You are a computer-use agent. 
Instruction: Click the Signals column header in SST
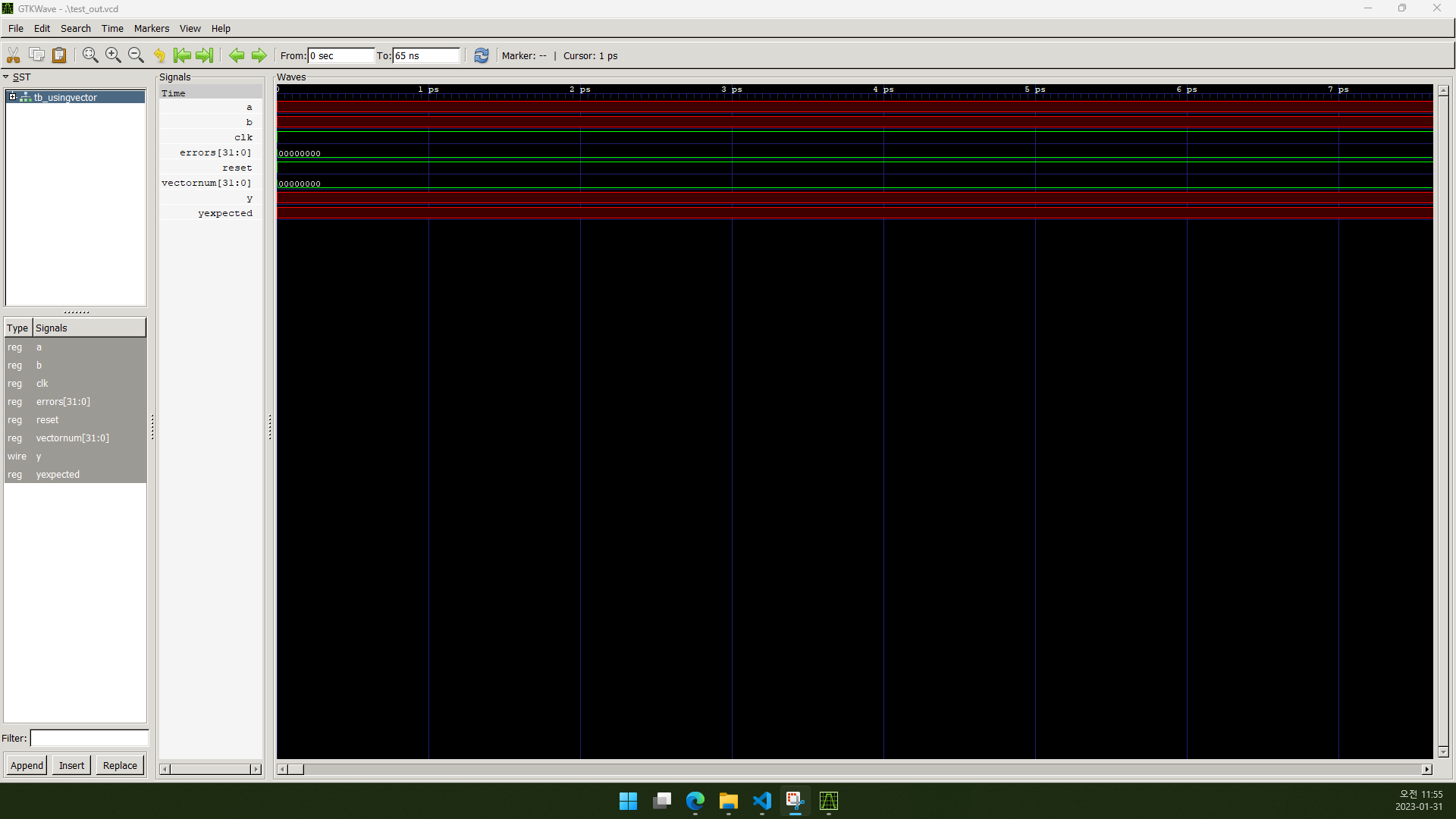[x=89, y=328]
